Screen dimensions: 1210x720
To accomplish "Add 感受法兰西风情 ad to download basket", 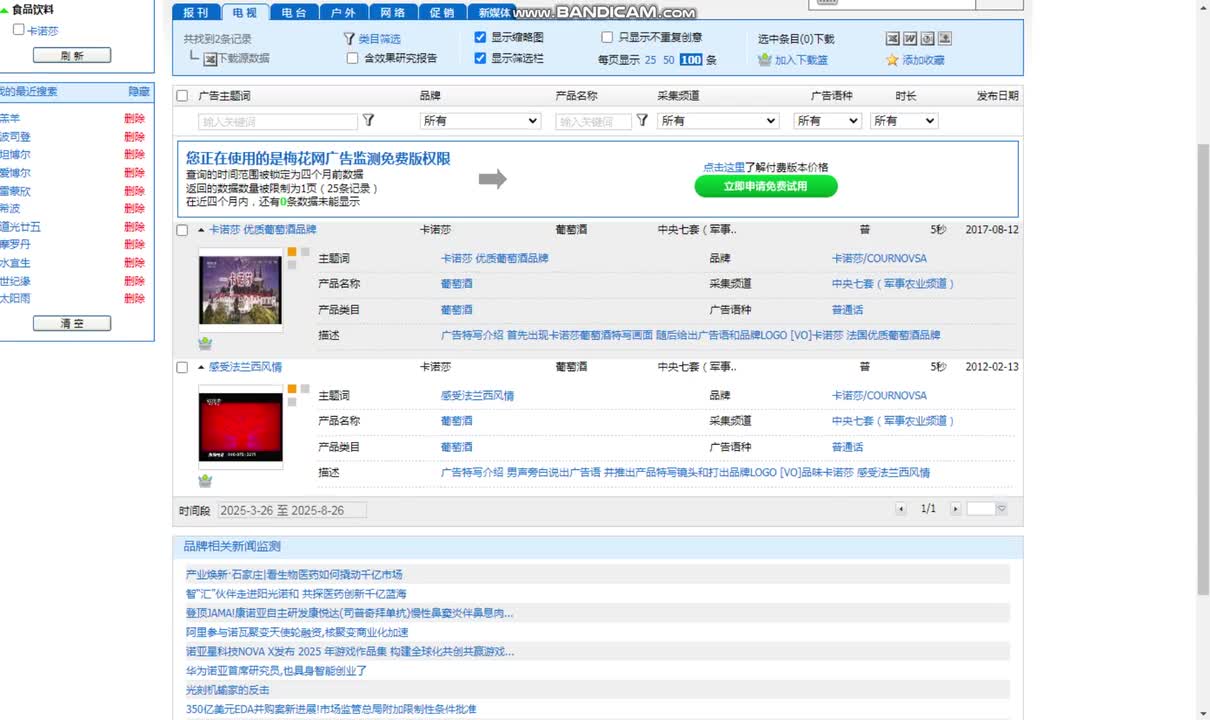I will [205, 480].
